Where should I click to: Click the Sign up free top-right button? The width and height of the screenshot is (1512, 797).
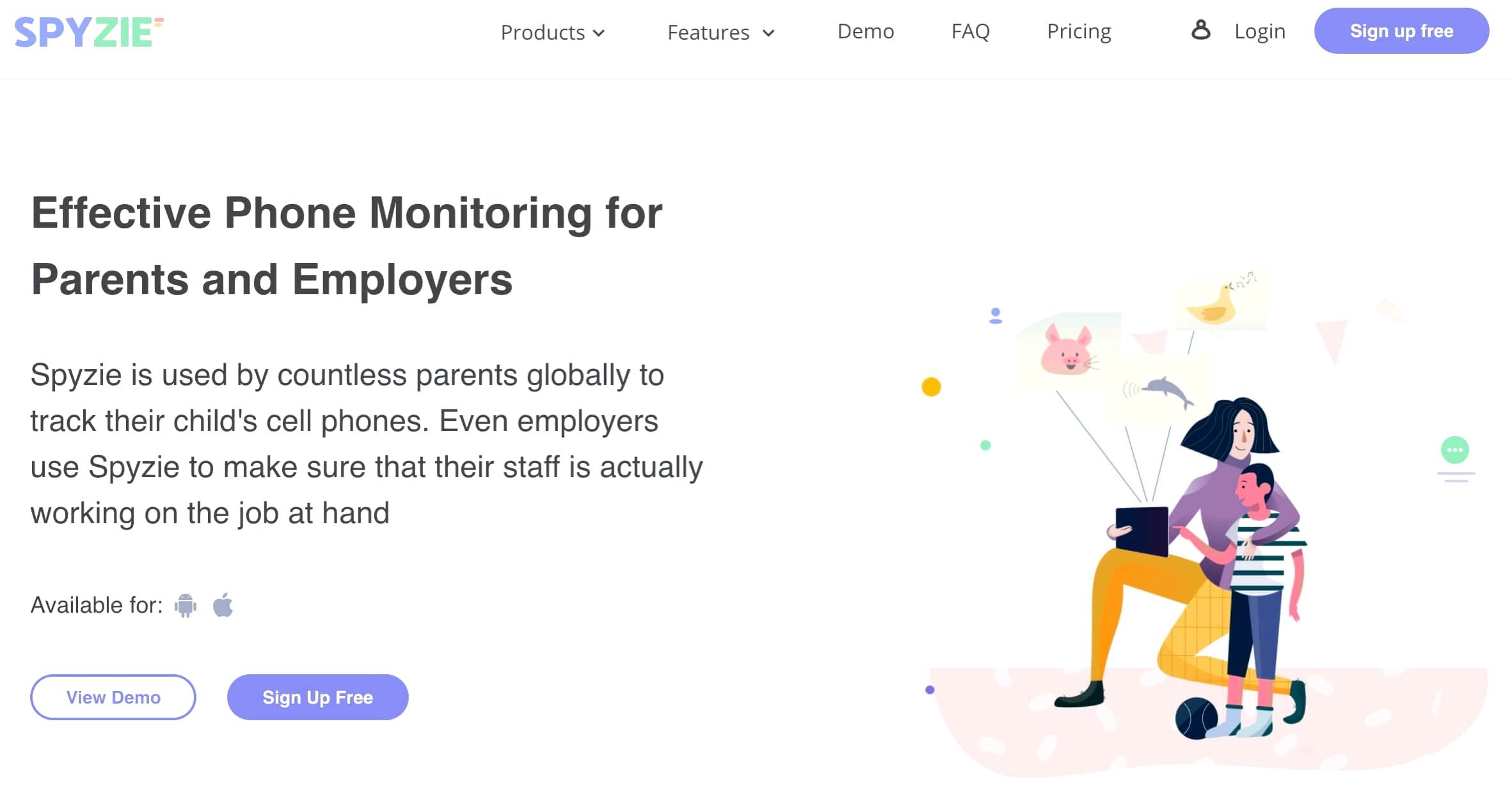click(x=1399, y=30)
